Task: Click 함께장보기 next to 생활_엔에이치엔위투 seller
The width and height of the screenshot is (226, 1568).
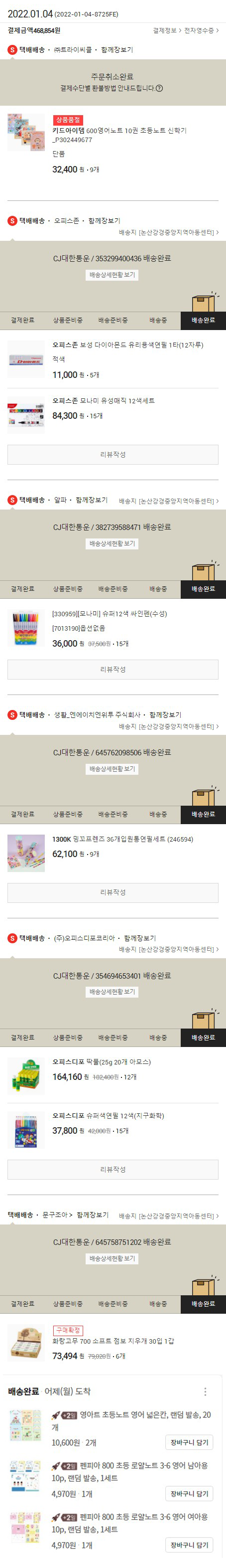Action: tap(165, 715)
